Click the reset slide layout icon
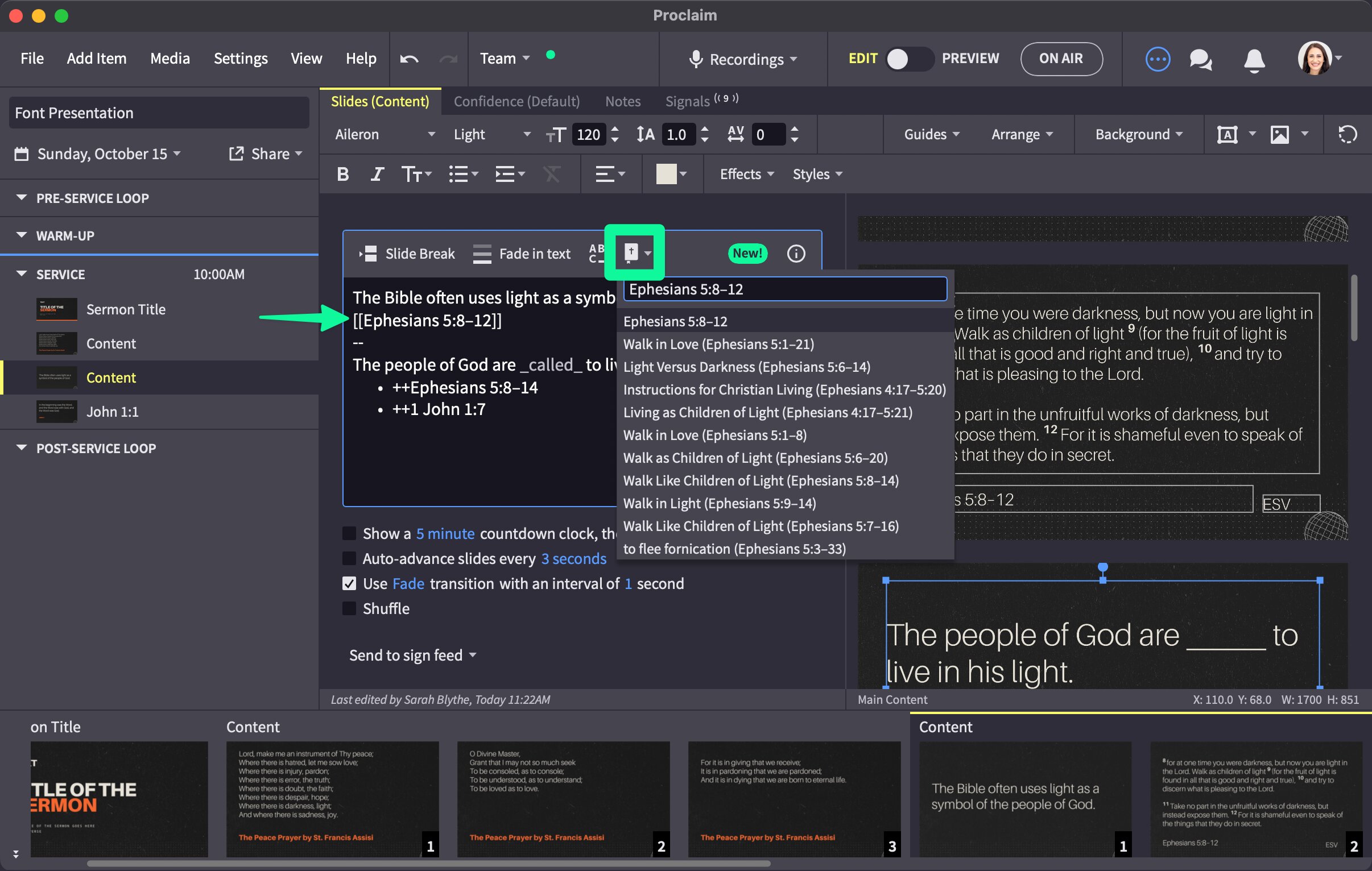The height and width of the screenshot is (871, 1372). tap(1347, 135)
